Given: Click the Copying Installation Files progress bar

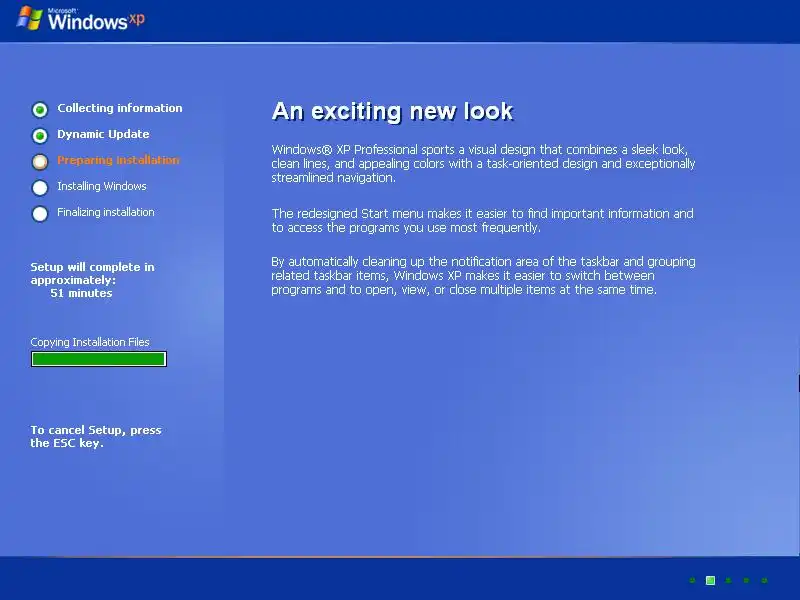Looking at the screenshot, I should pos(98,359).
